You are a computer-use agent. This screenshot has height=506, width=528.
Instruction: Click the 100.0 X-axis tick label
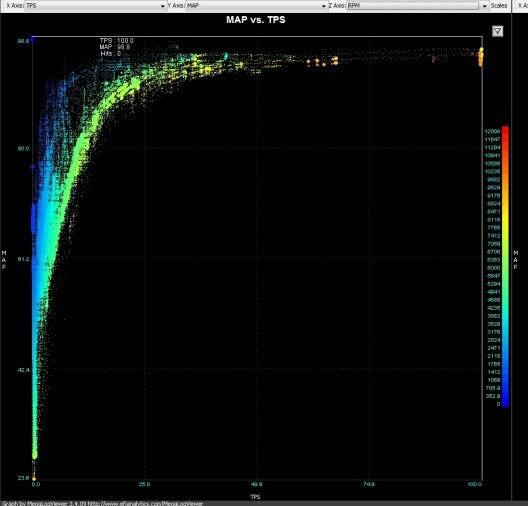474,484
